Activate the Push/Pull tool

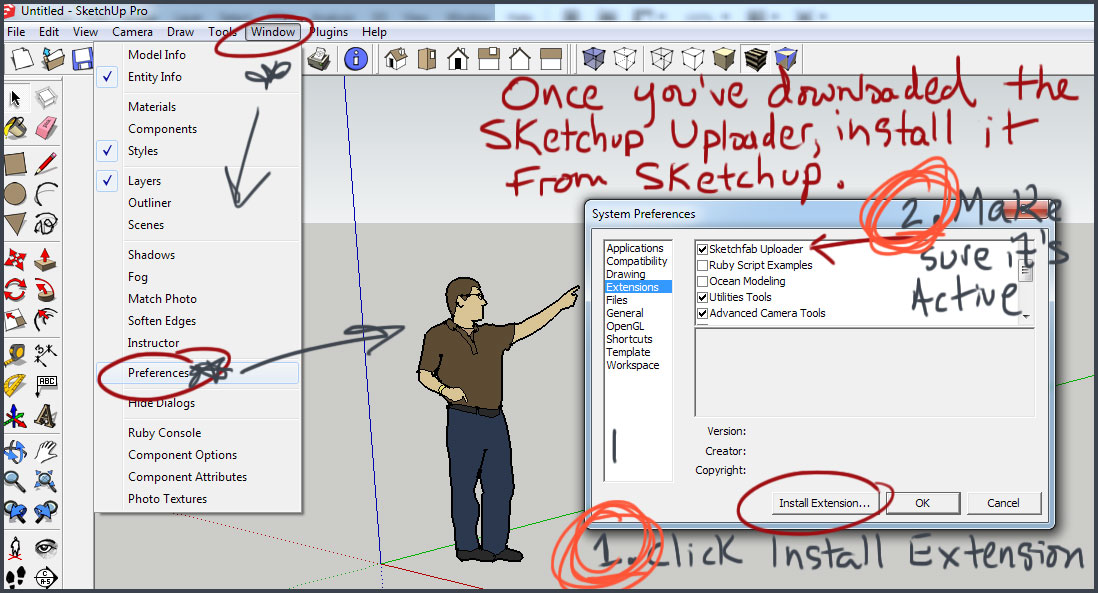pos(44,259)
